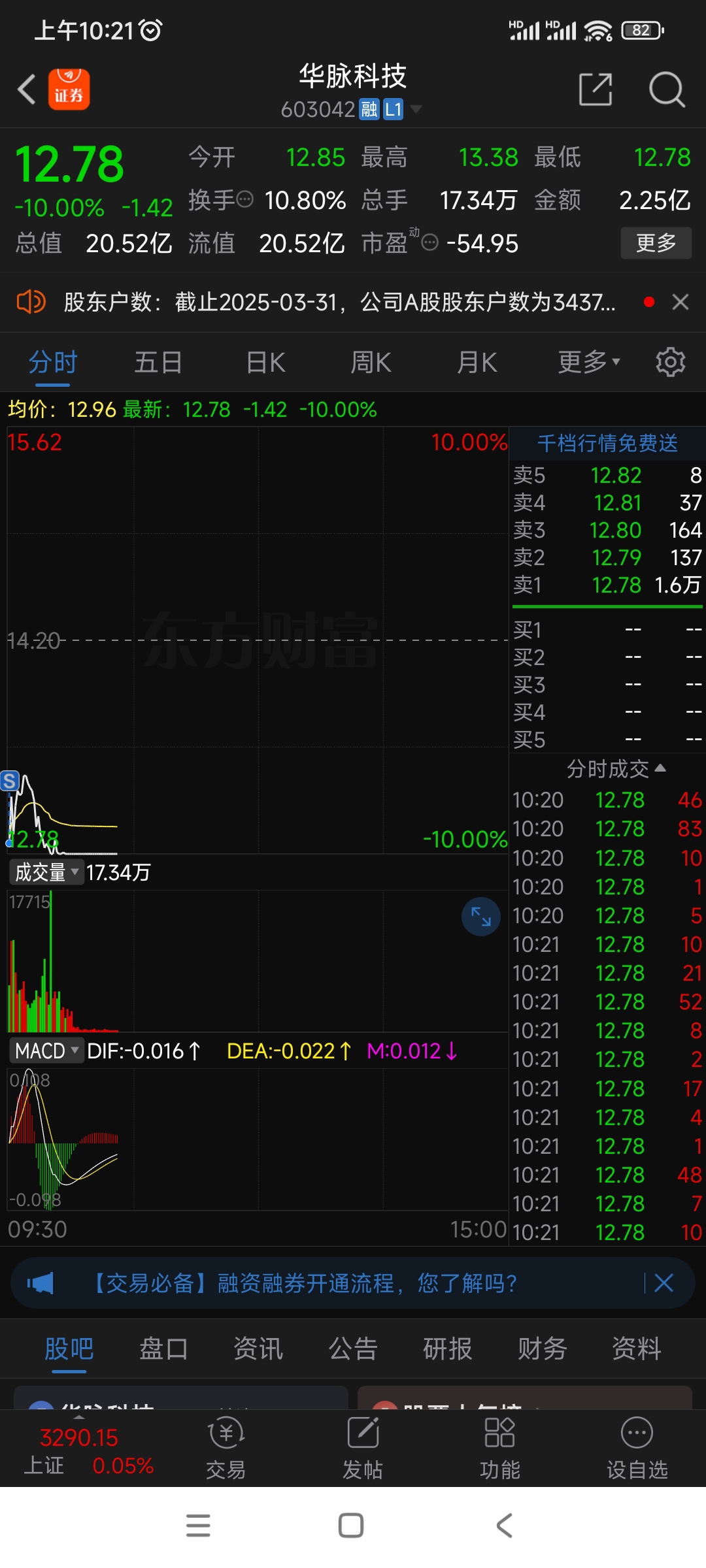The image size is (706, 1568).
Task: Open the 交易 trade icon
Action: pyautogui.click(x=226, y=1448)
